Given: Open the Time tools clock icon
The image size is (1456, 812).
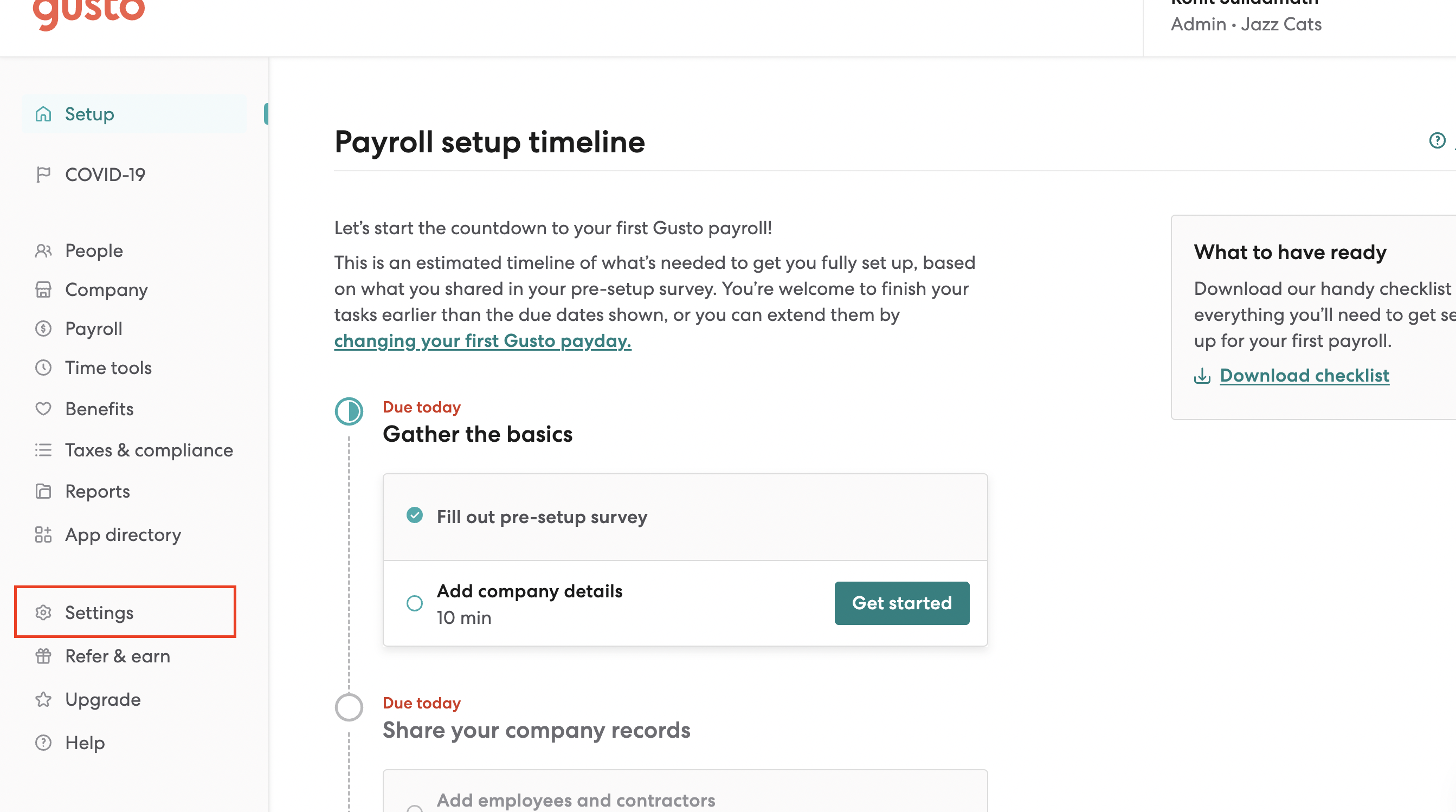Looking at the screenshot, I should (43, 368).
